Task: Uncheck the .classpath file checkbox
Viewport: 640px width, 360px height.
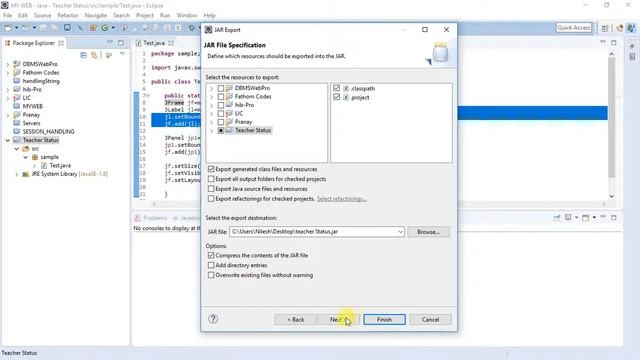Action: [x=336, y=88]
